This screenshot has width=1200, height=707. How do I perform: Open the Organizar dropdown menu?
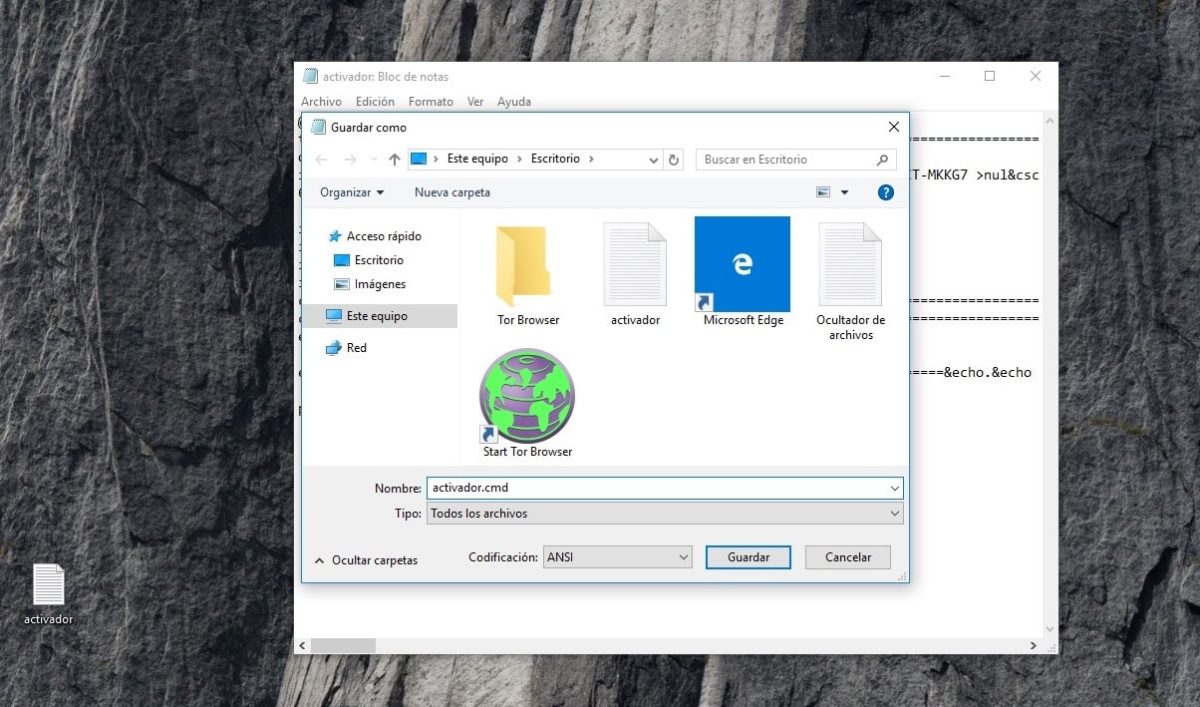[351, 192]
